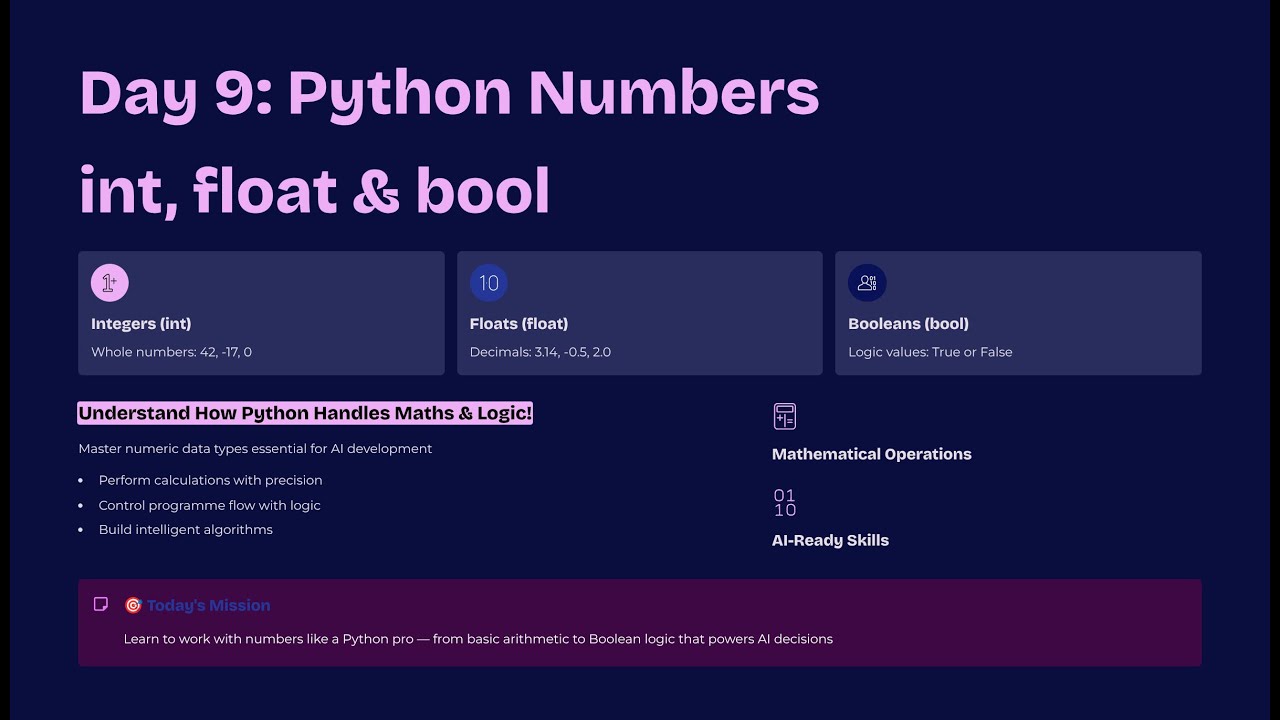Viewport: 1280px width, 720px height.
Task: Select the 'Floats (float)' heading
Action: tap(519, 324)
